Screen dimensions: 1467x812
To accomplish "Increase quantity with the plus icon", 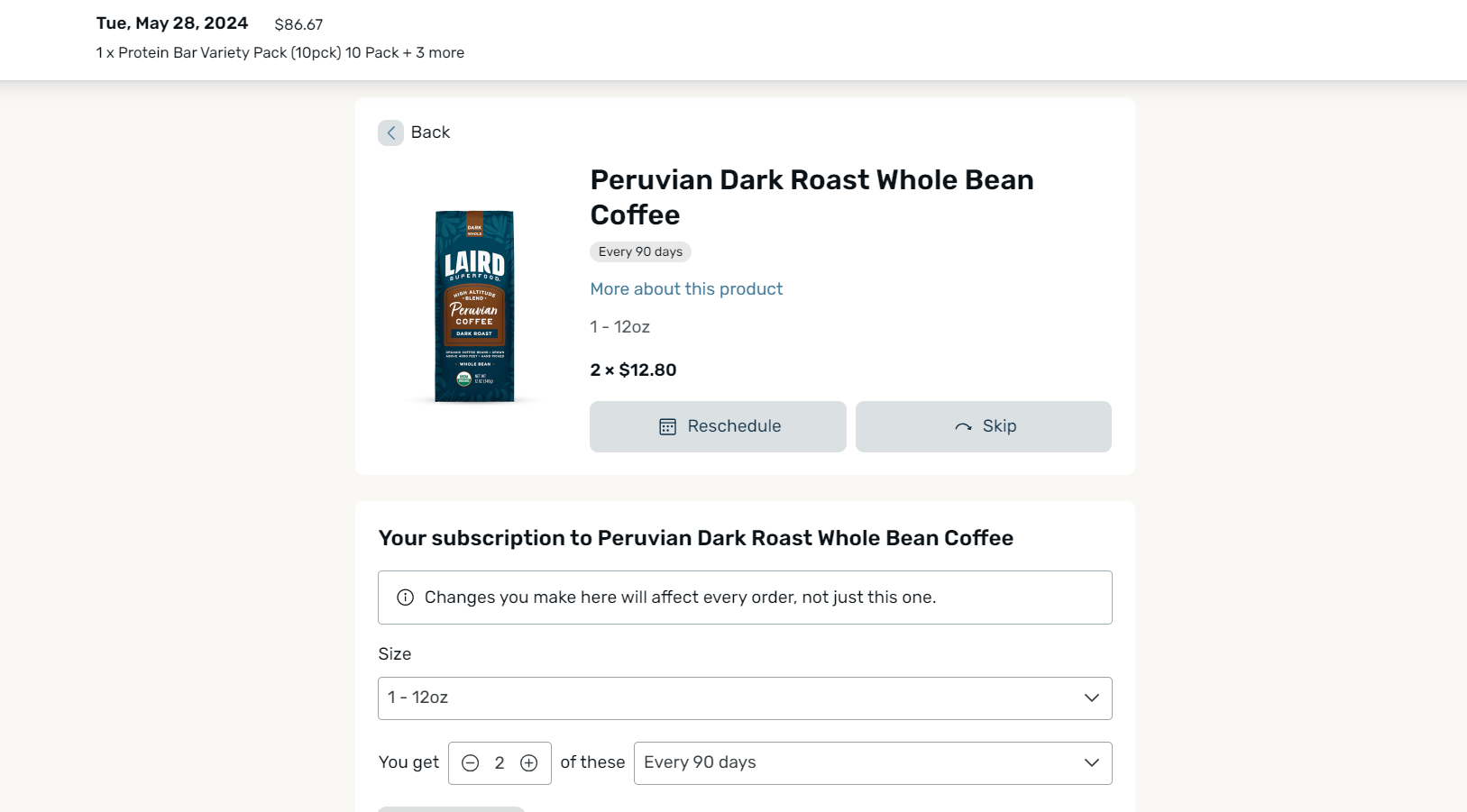I will [x=529, y=763].
